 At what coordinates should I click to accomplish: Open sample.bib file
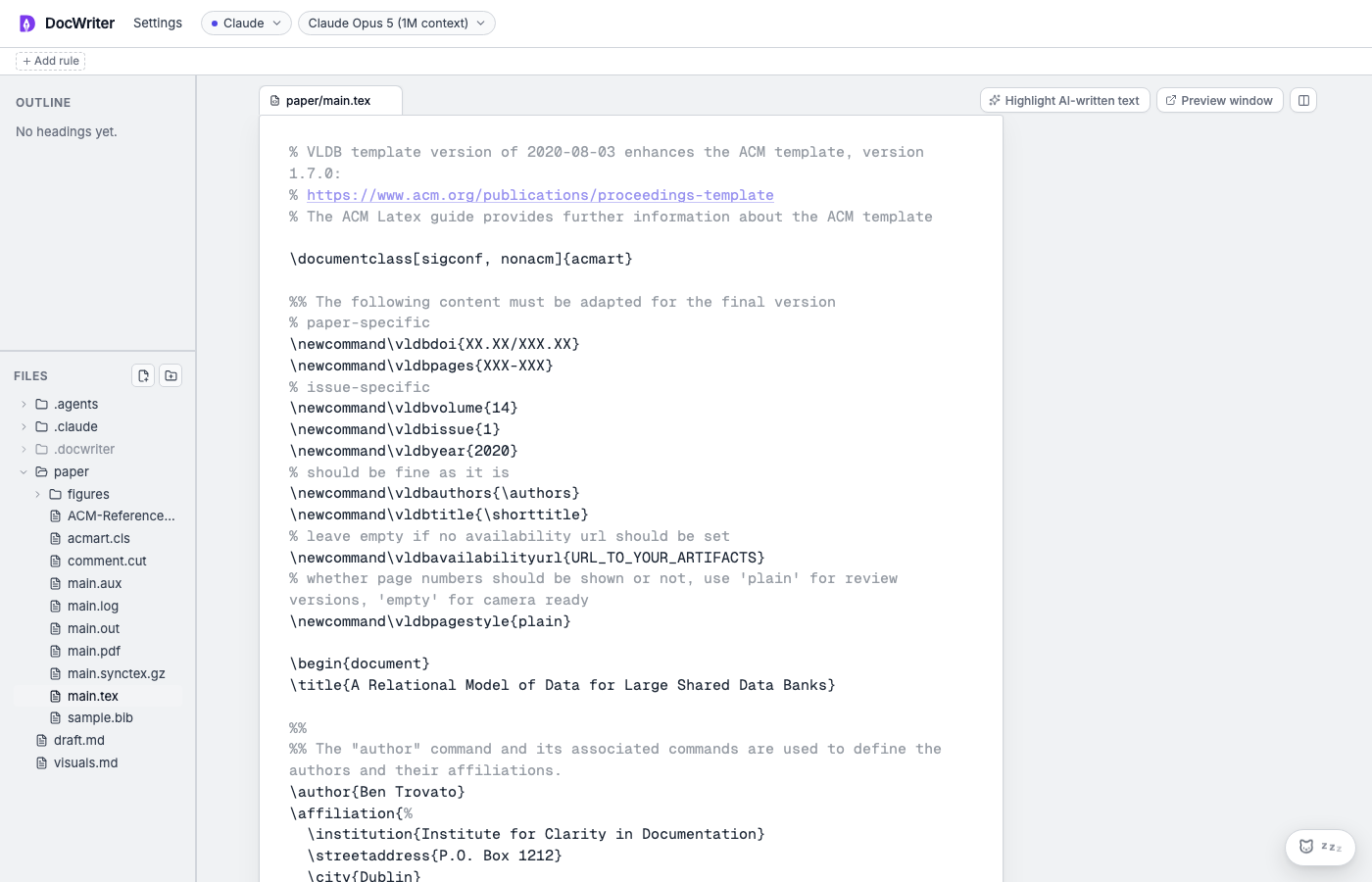[100, 717]
